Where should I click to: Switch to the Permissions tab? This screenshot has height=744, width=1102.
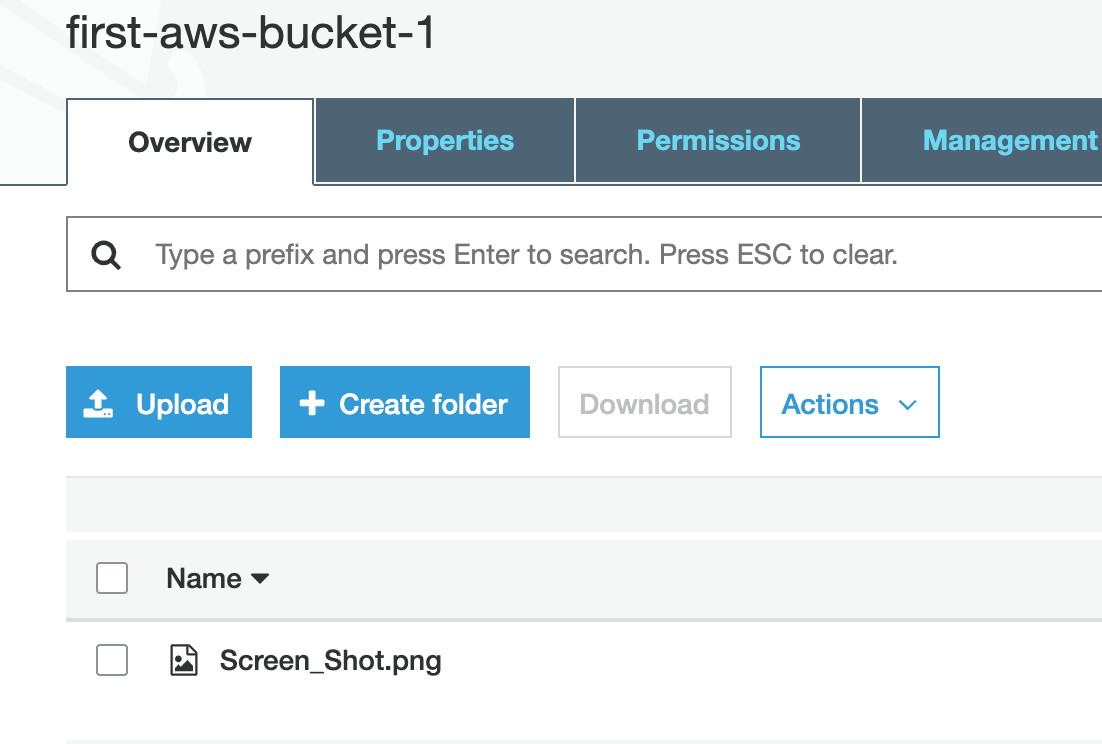[717, 140]
